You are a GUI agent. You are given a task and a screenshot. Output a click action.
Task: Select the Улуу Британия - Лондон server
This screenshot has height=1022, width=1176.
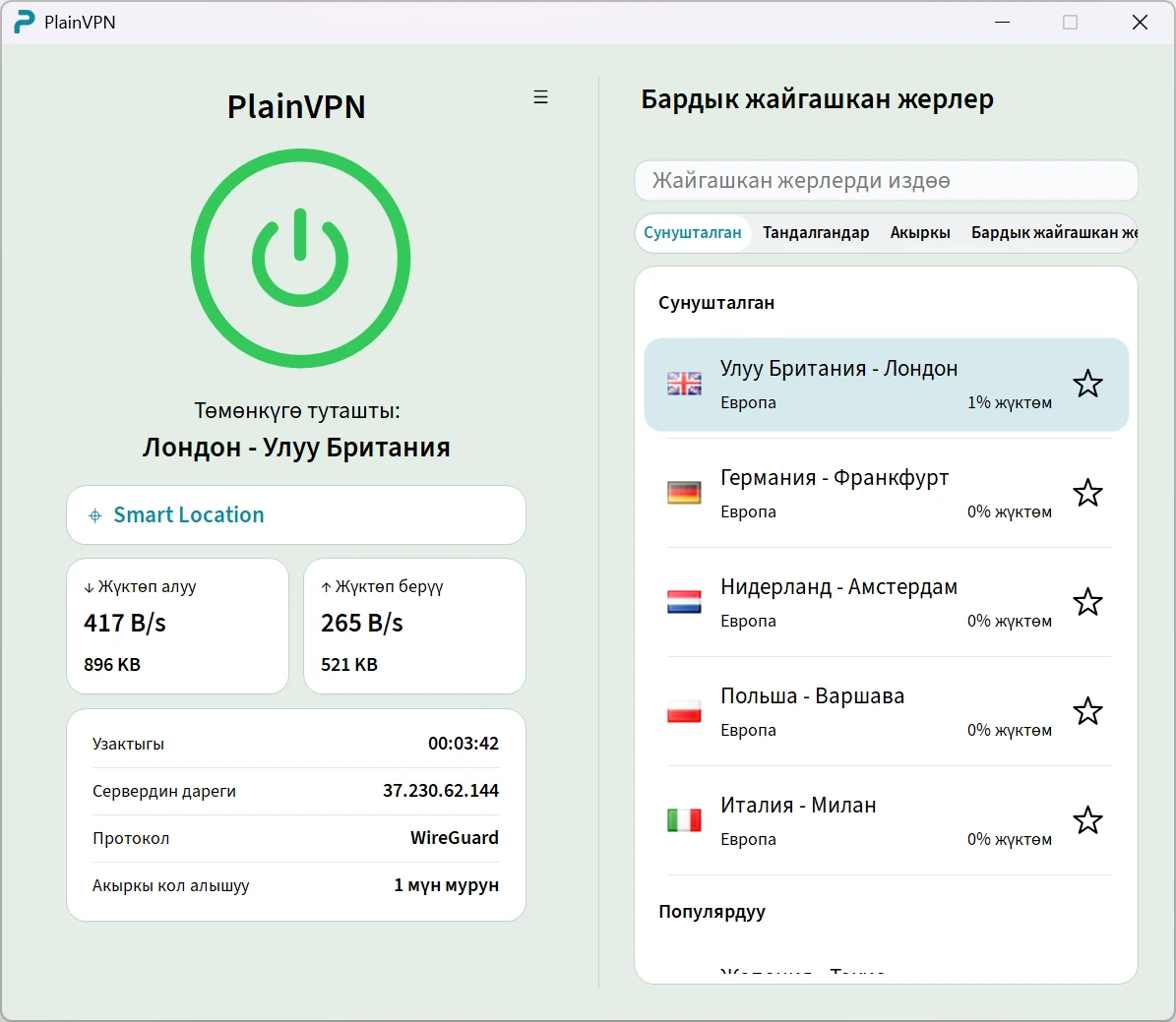coord(887,385)
